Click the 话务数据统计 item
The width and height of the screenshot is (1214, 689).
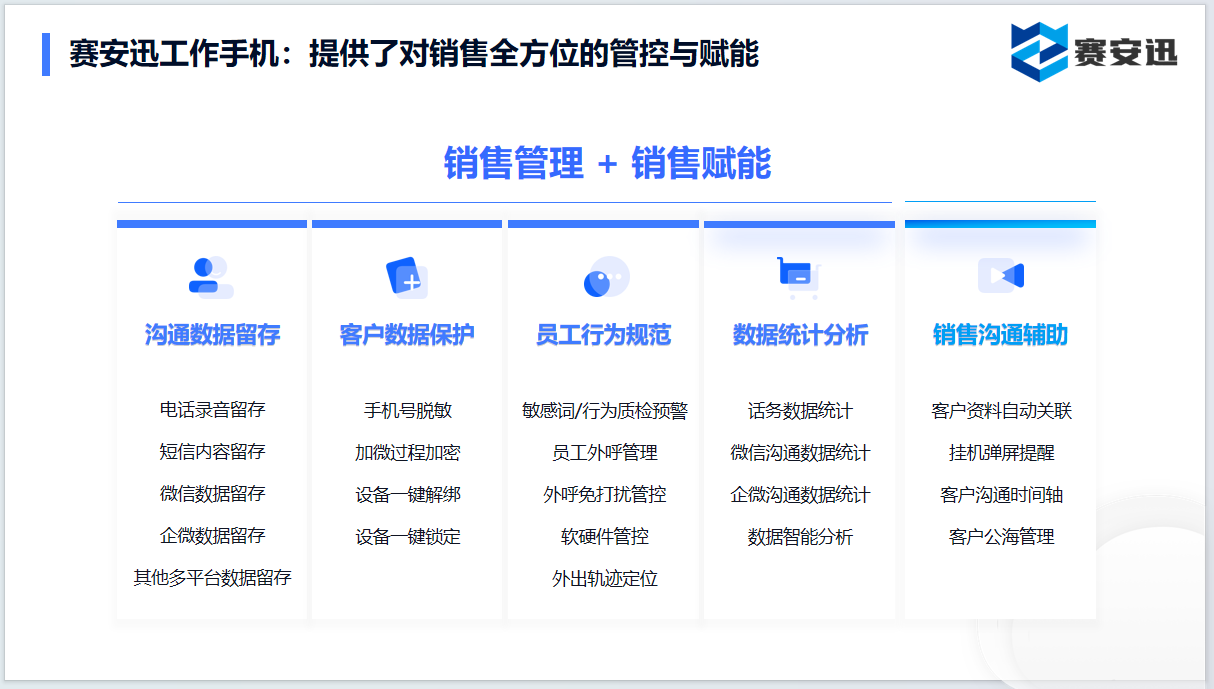800,411
